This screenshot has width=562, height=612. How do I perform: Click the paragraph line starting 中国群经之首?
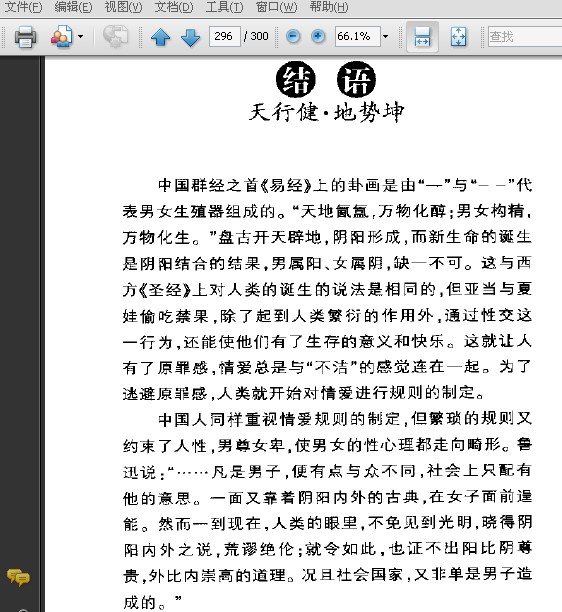pos(345,185)
